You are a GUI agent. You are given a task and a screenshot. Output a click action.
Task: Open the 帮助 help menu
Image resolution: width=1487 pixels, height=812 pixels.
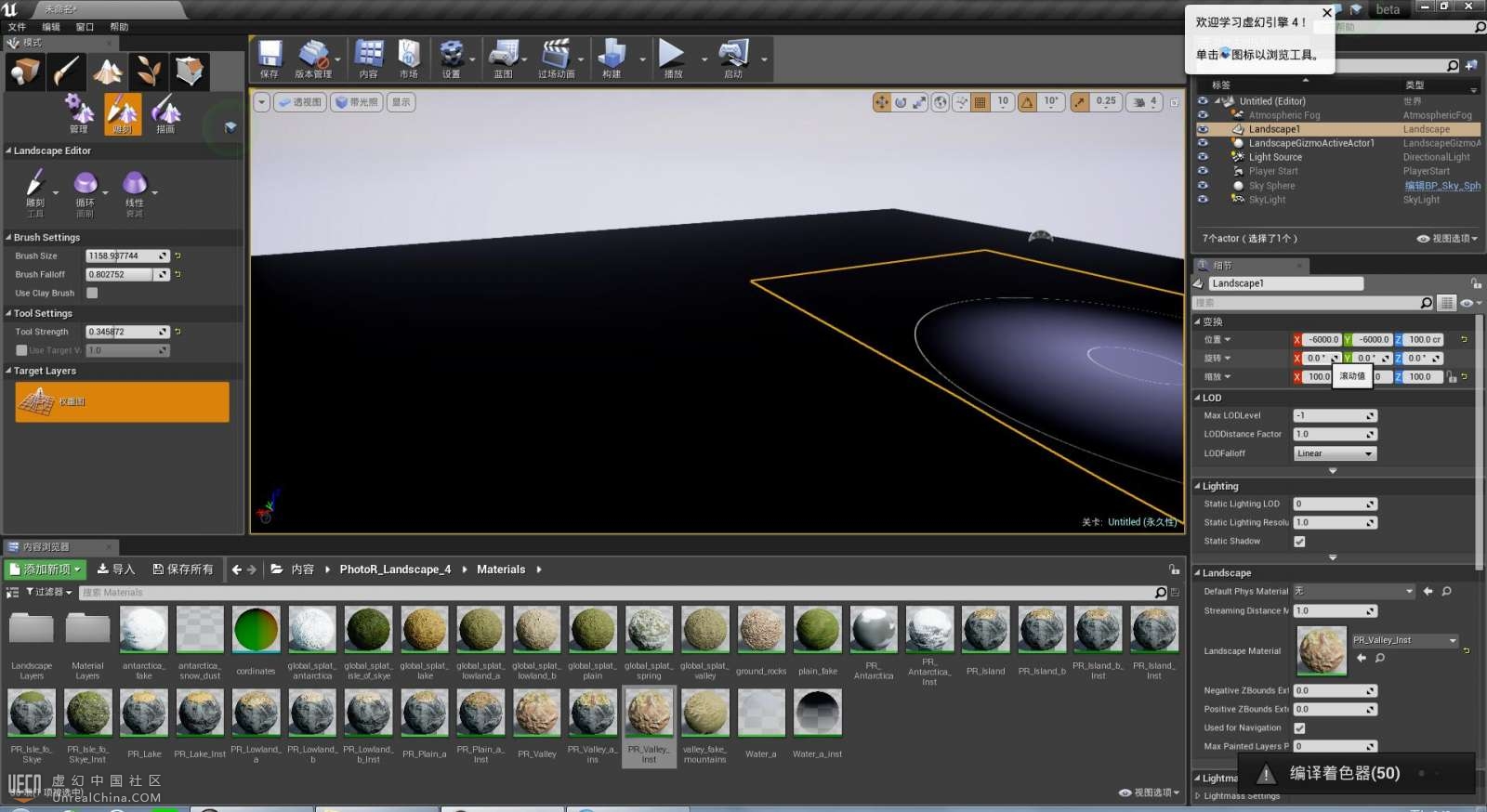pos(119,27)
